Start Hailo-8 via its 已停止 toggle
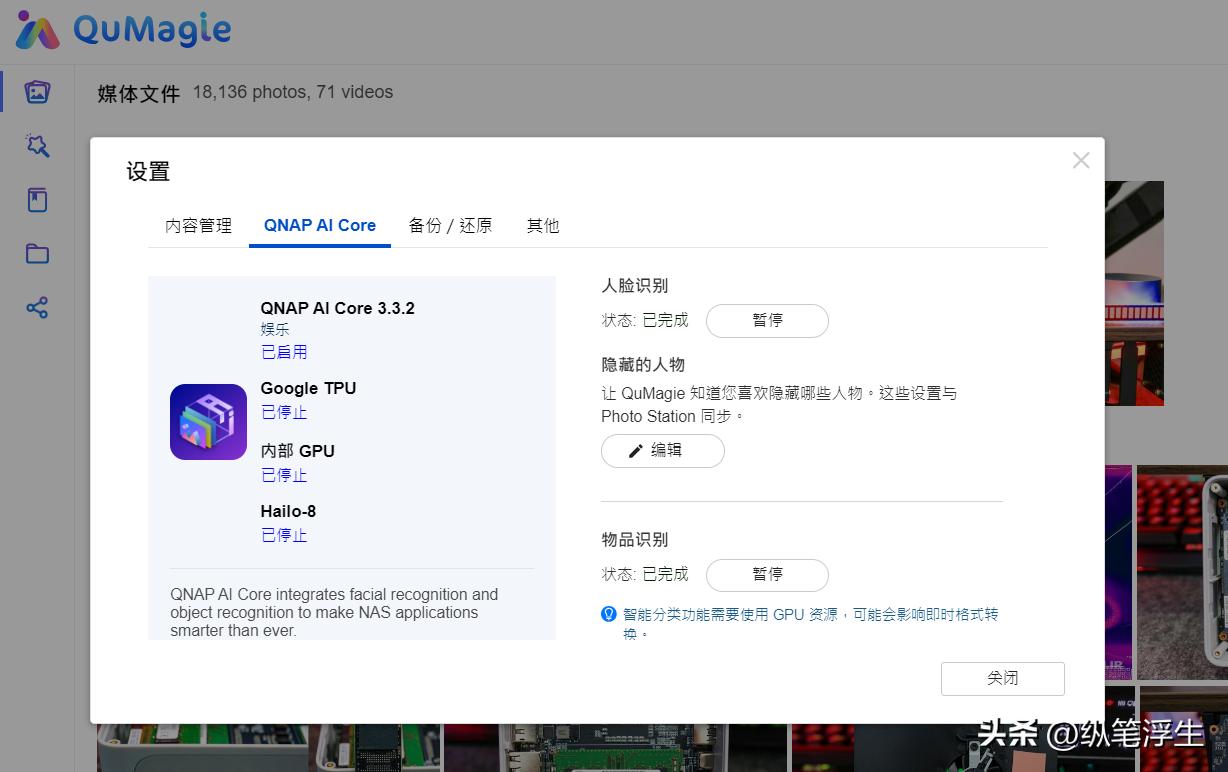1228x772 pixels. coord(283,534)
